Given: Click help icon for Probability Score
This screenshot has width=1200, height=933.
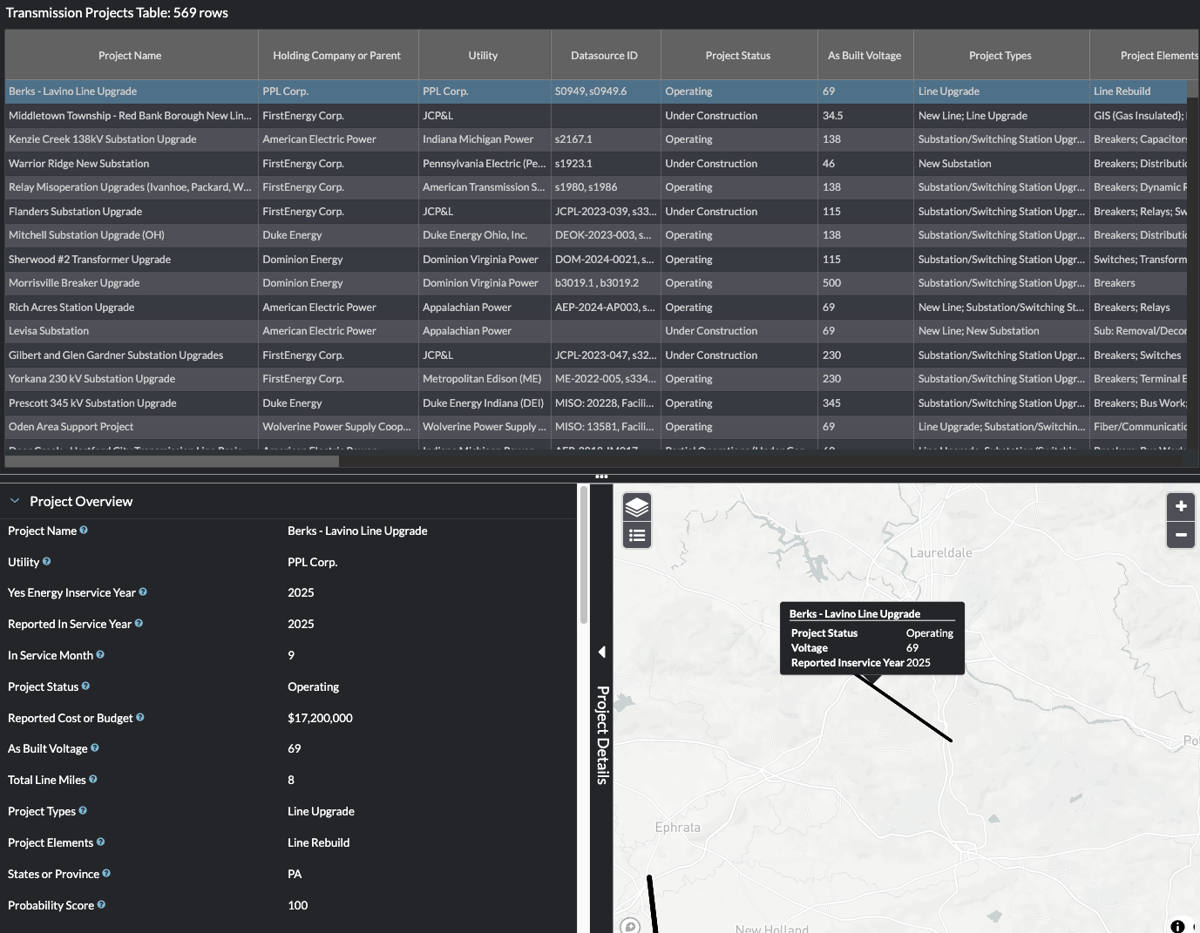Looking at the screenshot, I should coord(101,905).
